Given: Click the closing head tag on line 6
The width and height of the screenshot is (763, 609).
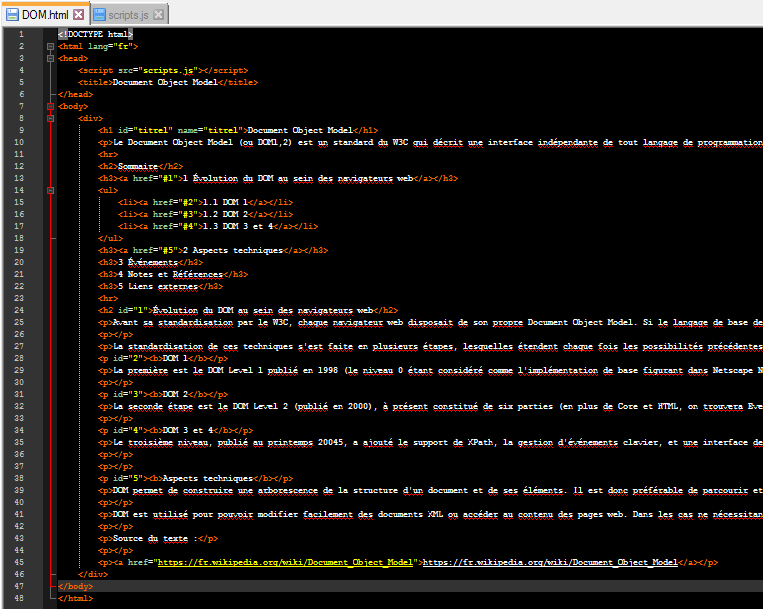Looking at the screenshot, I should (x=75, y=94).
